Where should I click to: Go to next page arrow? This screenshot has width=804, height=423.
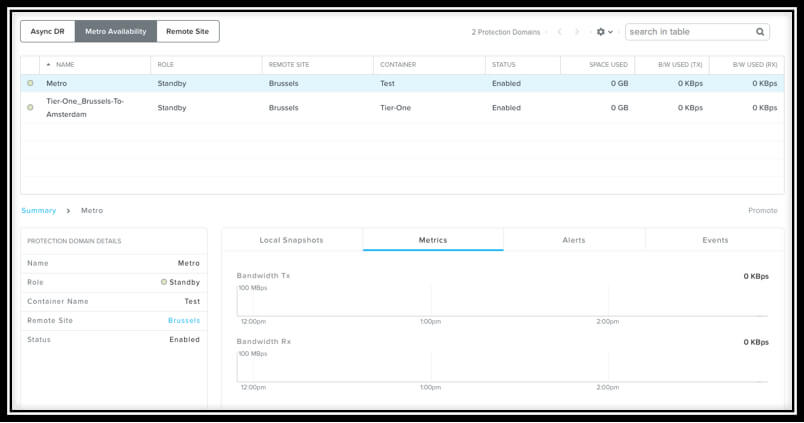tap(577, 32)
